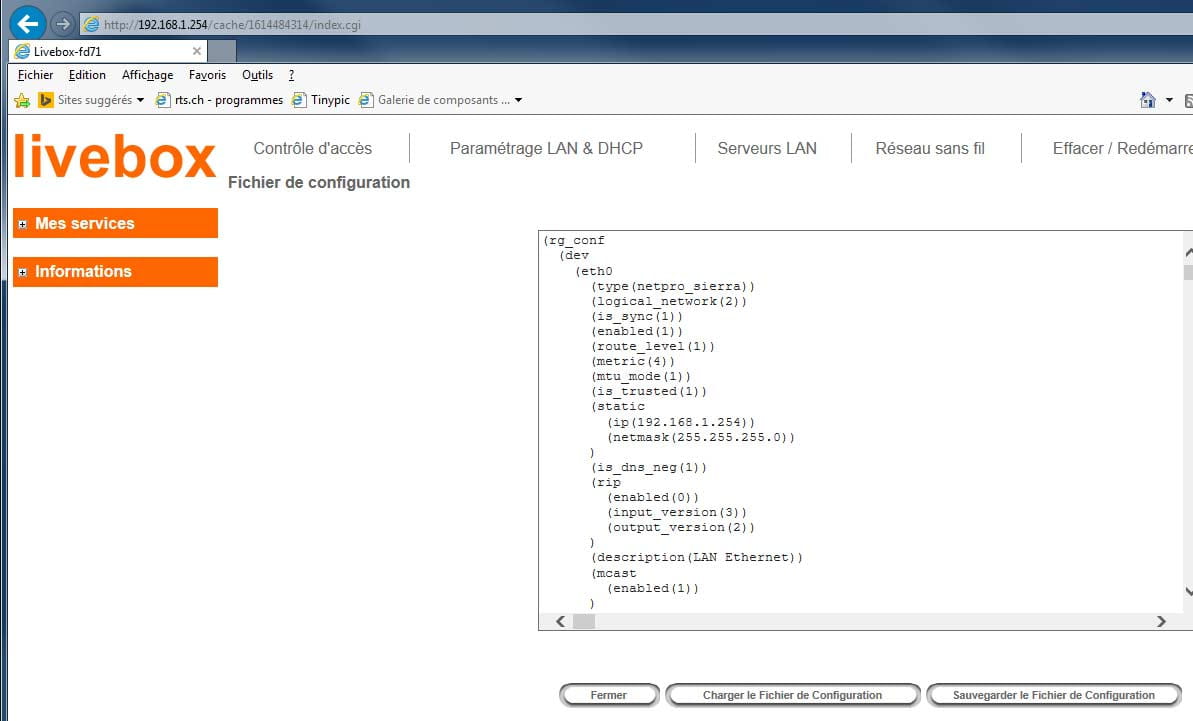Expand the Mes services plus icon
This screenshot has height=721, width=1193.
pos(23,224)
